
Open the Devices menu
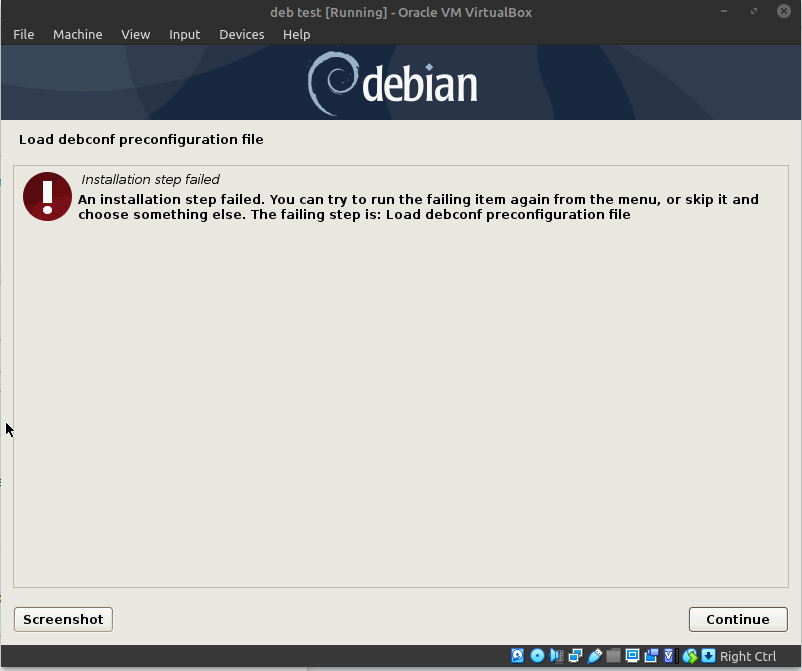(x=242, y=34)
